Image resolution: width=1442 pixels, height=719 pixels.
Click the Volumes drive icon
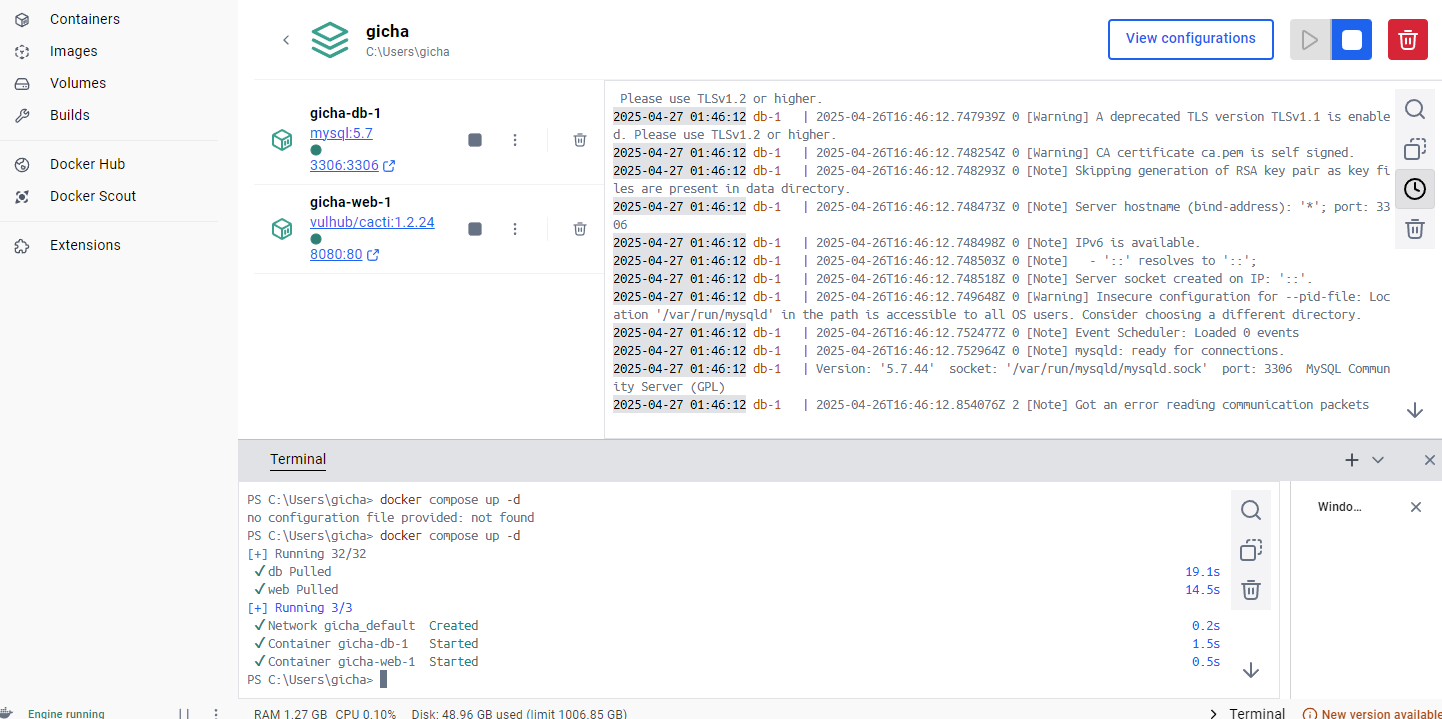(22, 83)
